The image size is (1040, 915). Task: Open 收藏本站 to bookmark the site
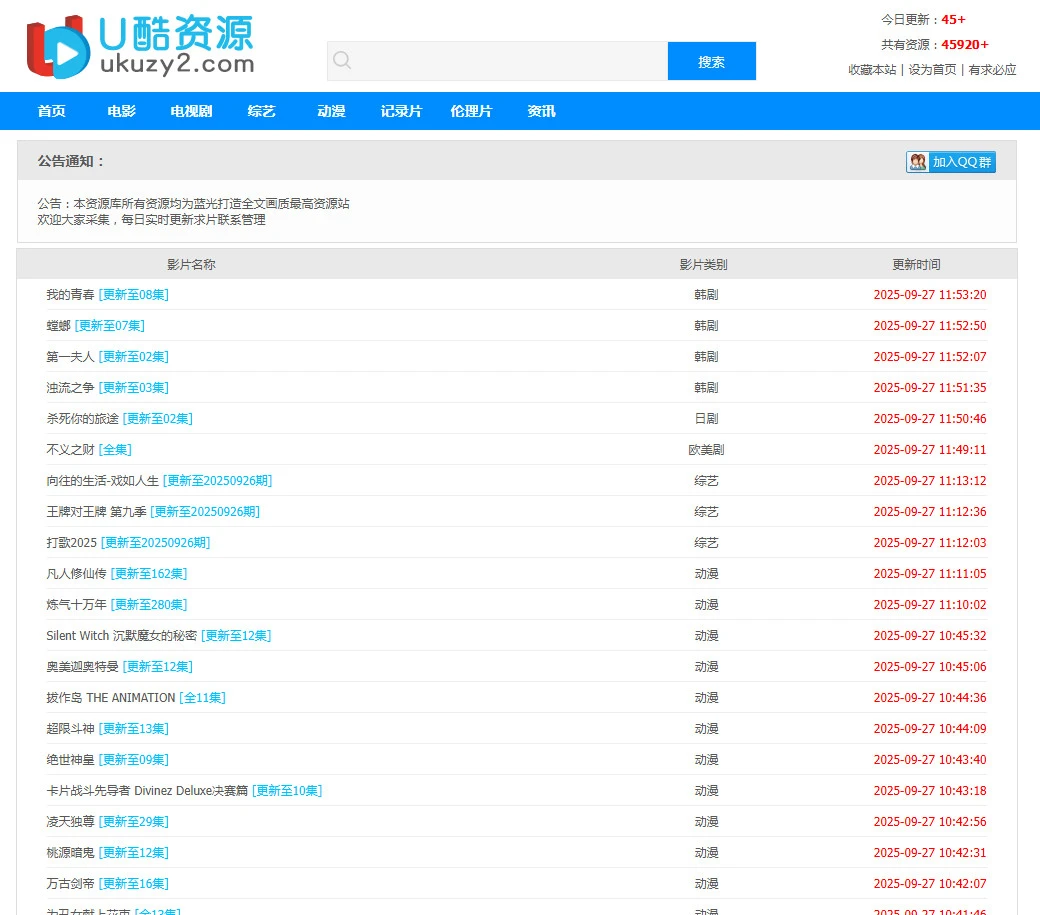(x=870, y=70)
